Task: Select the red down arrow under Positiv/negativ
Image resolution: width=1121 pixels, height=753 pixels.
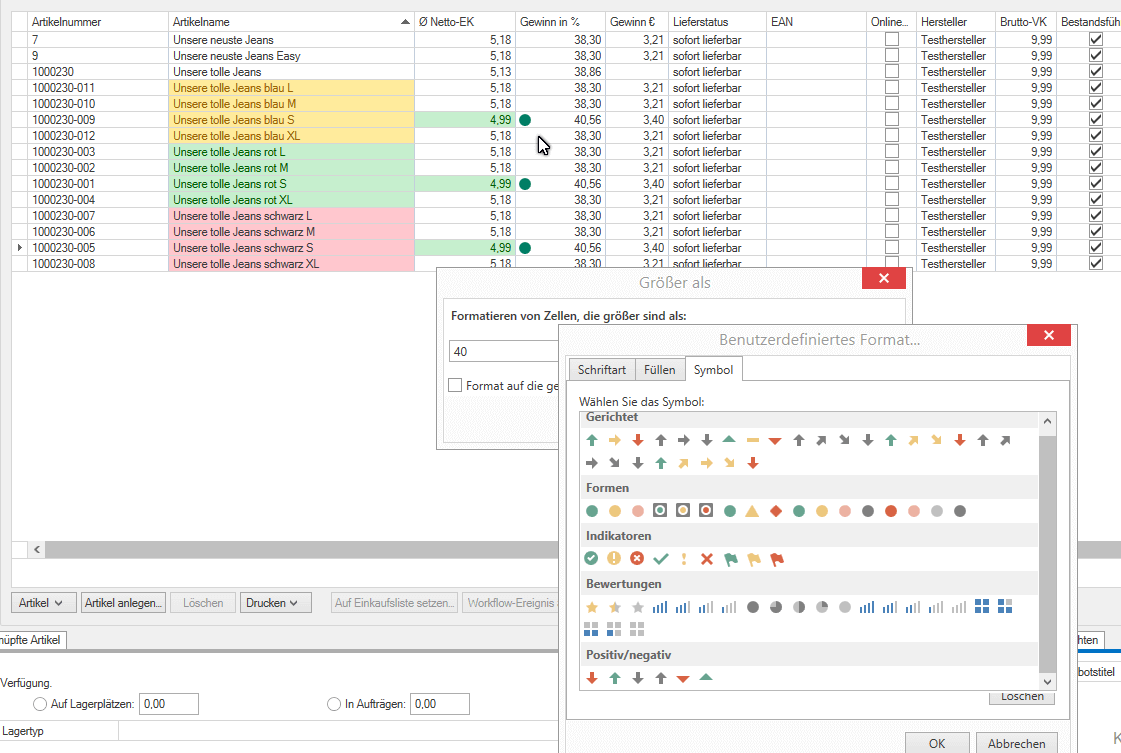Action: [x=592, y=678]
